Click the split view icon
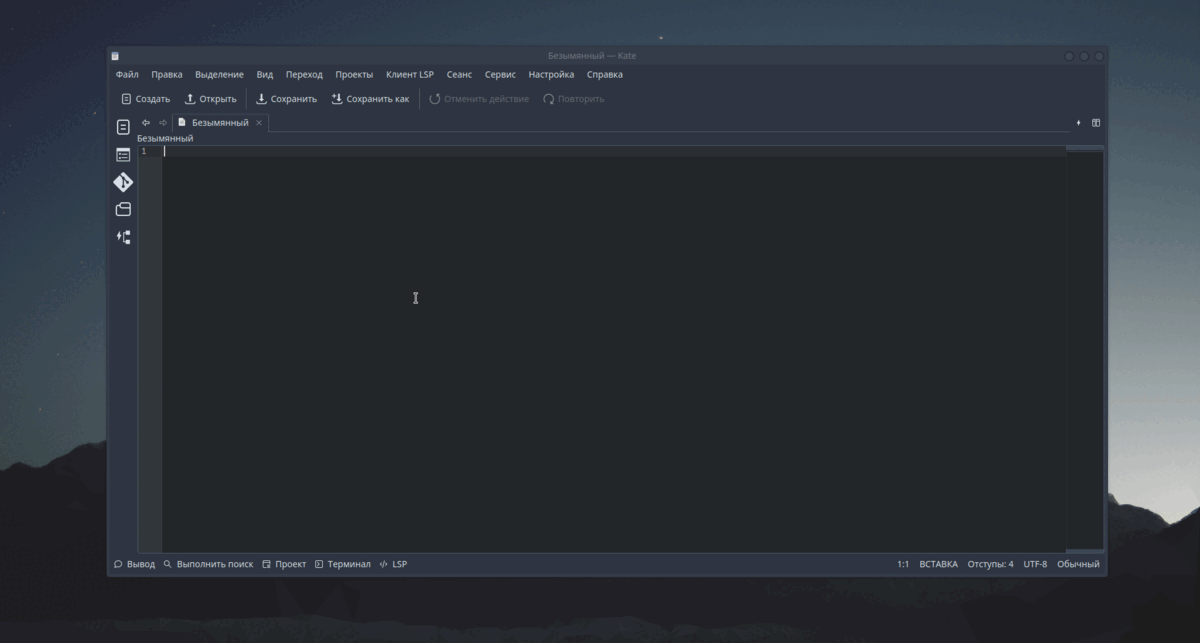1200x643 pixels. pos(1096,123)
